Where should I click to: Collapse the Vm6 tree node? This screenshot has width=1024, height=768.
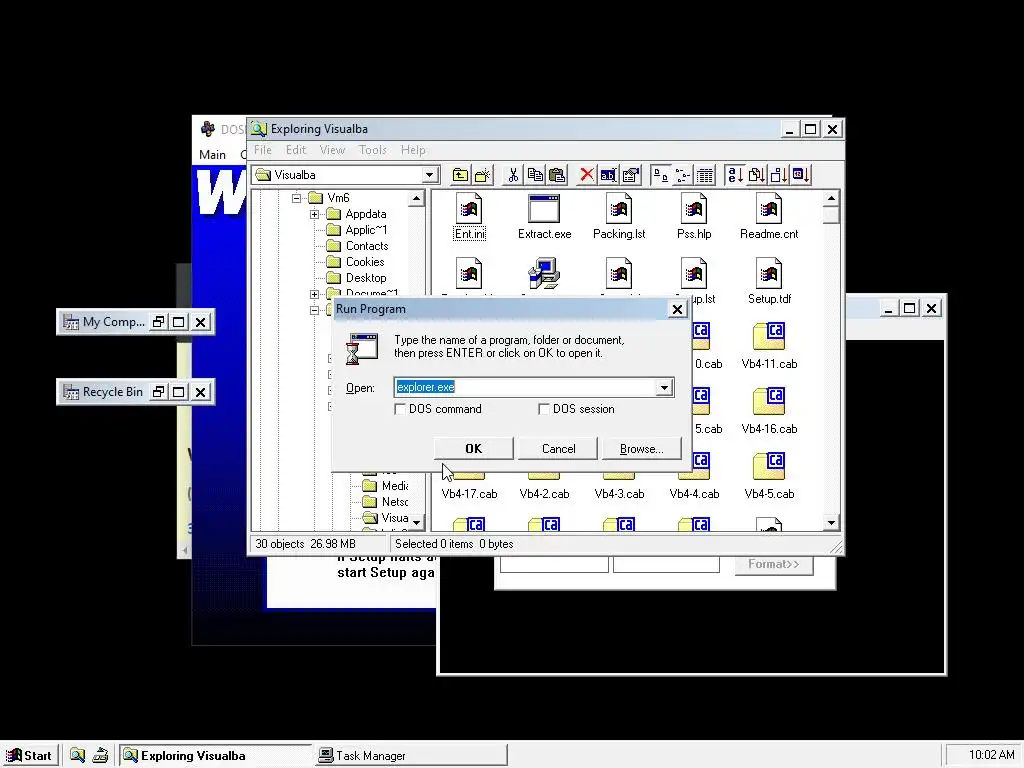(x=296, y=198)
